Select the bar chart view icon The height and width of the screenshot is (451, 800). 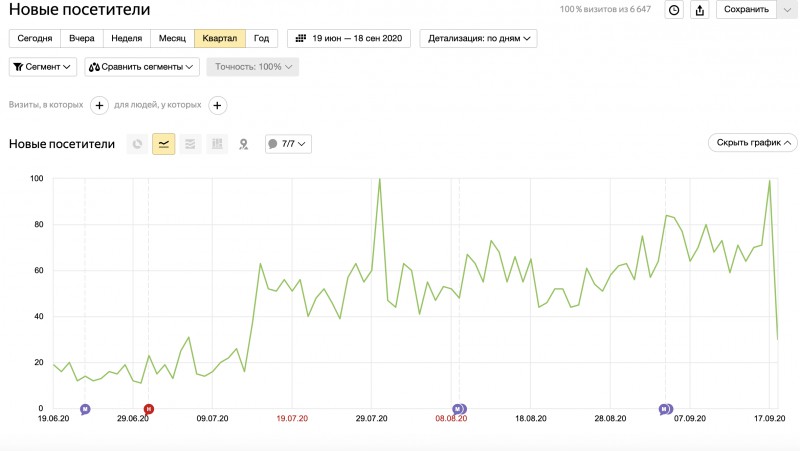point(216,144)
